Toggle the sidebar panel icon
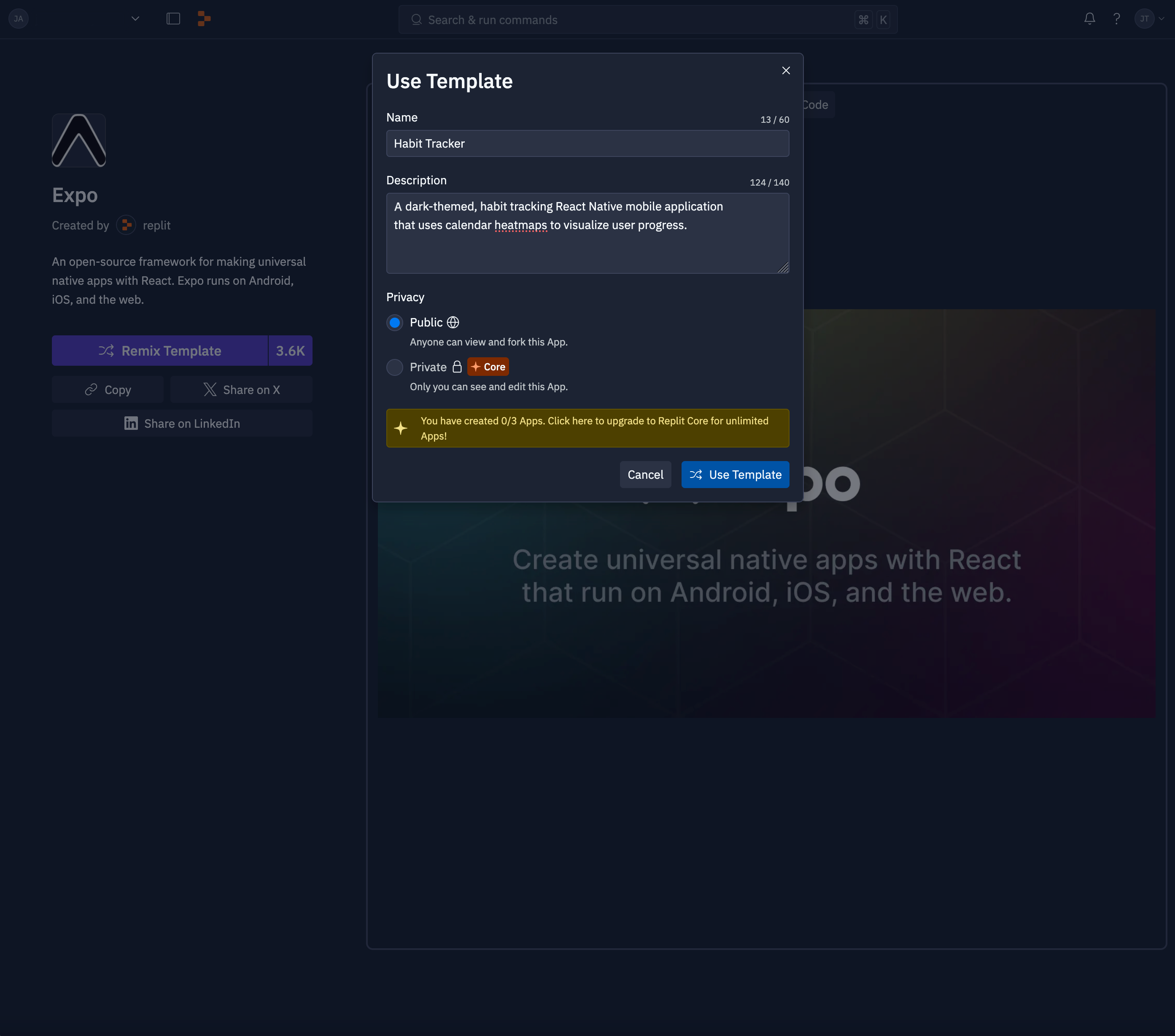The width and height of the screenshot is (1175, 1036). (173, 19)
